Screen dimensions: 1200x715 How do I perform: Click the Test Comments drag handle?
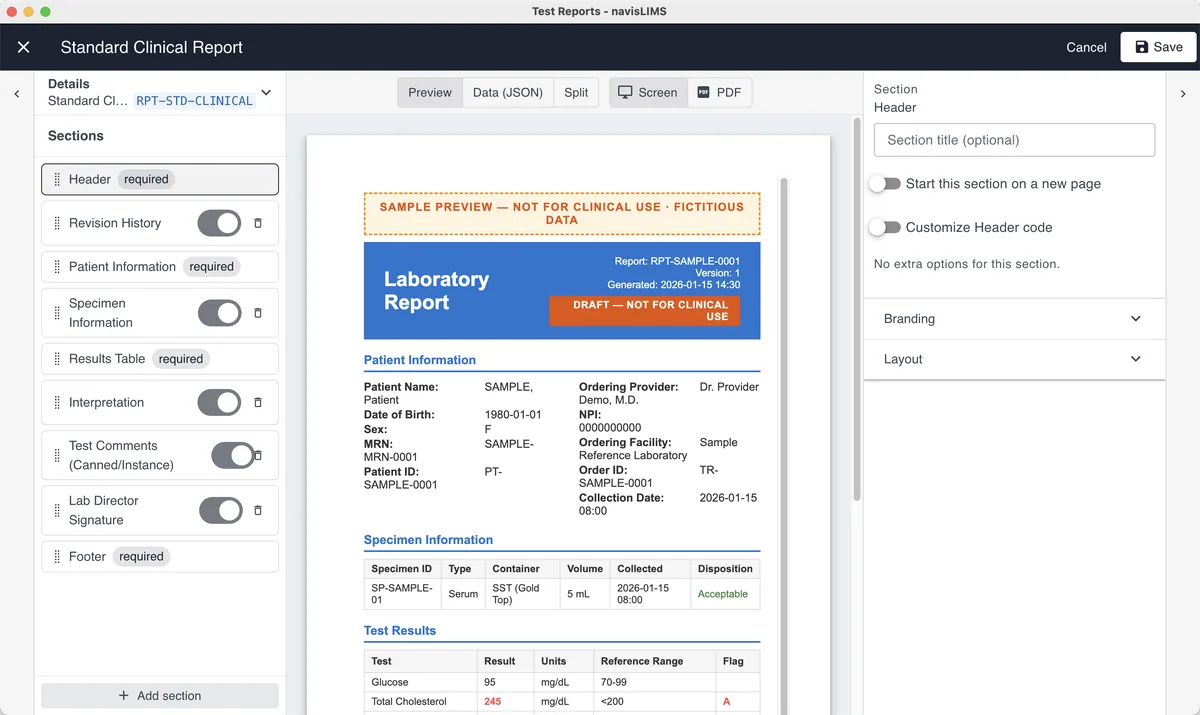[57, 455]
